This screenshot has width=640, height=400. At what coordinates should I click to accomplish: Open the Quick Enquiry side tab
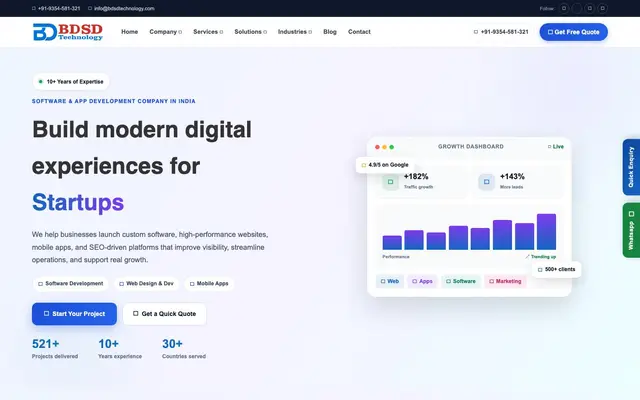[x=631, y=167]
